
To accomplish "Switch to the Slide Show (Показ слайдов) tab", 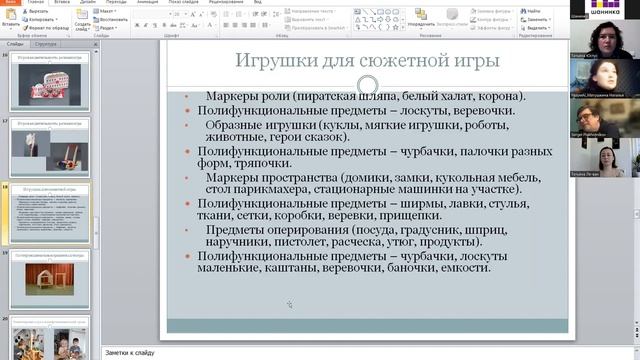I will click(183, 2).
